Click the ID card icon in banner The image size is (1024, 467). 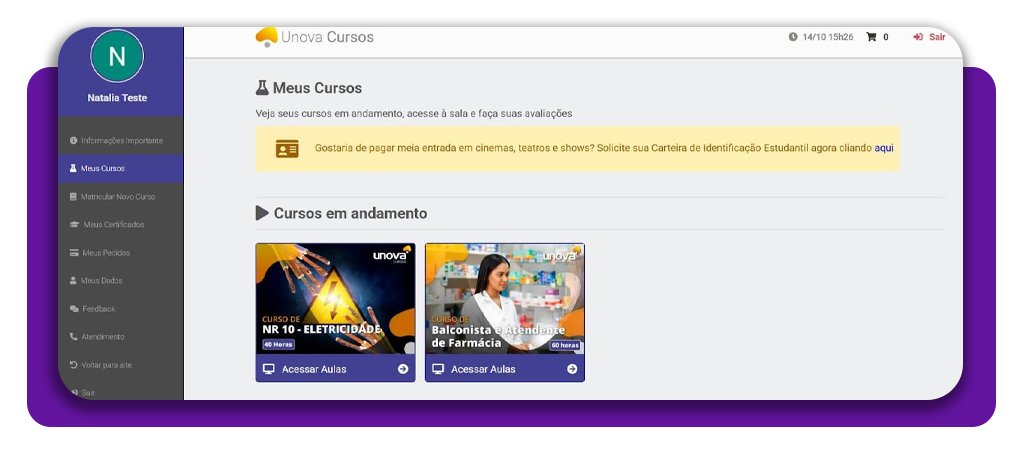(x=287, y=149)
